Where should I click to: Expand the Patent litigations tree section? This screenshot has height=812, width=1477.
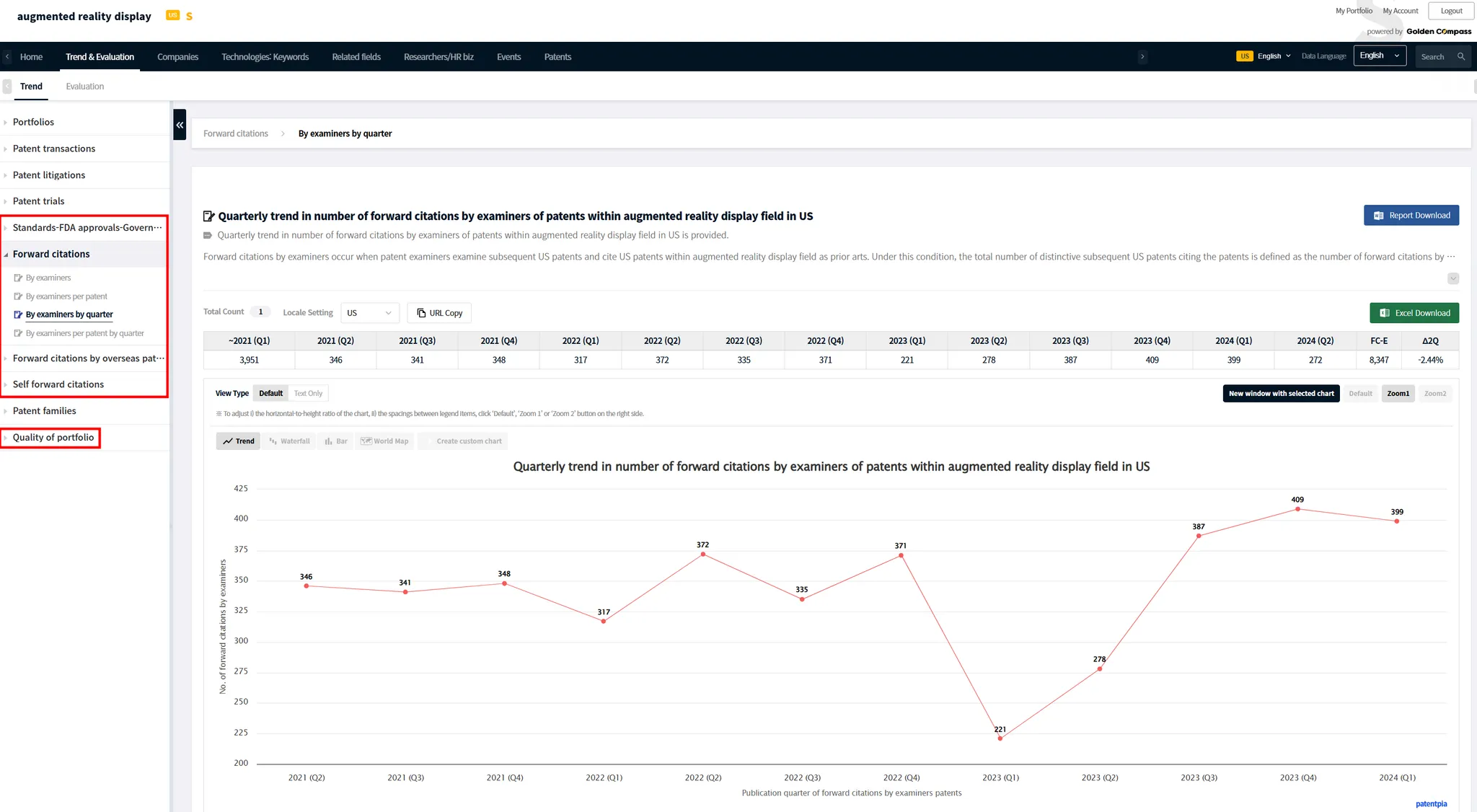48,175
